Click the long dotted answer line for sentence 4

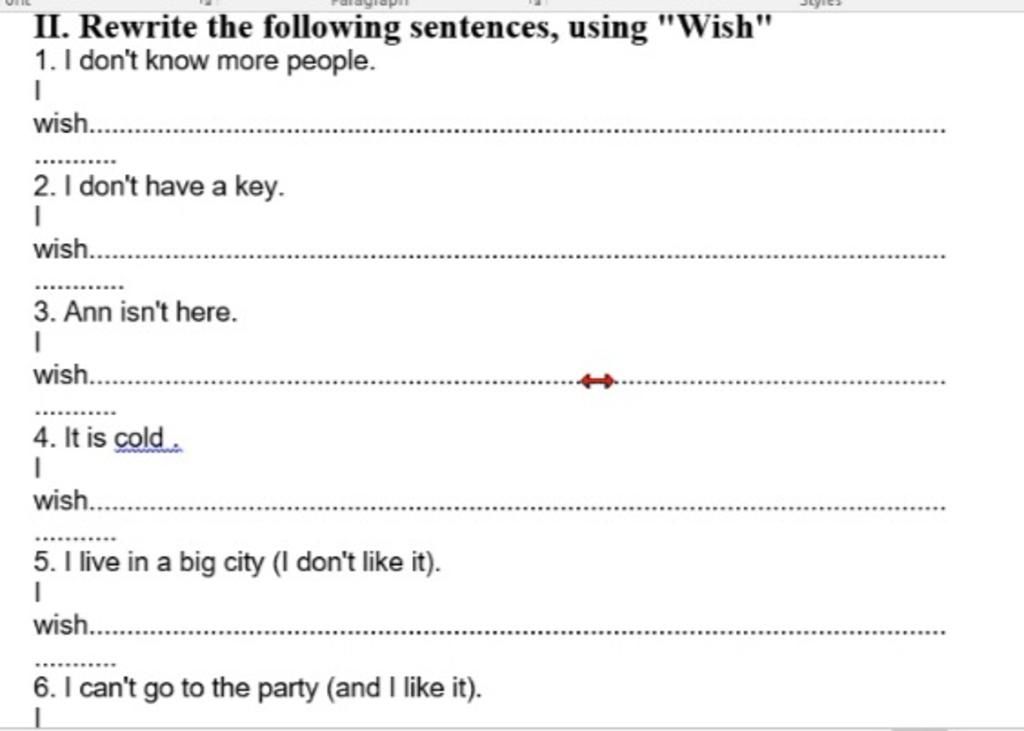(x=519, y=507)
